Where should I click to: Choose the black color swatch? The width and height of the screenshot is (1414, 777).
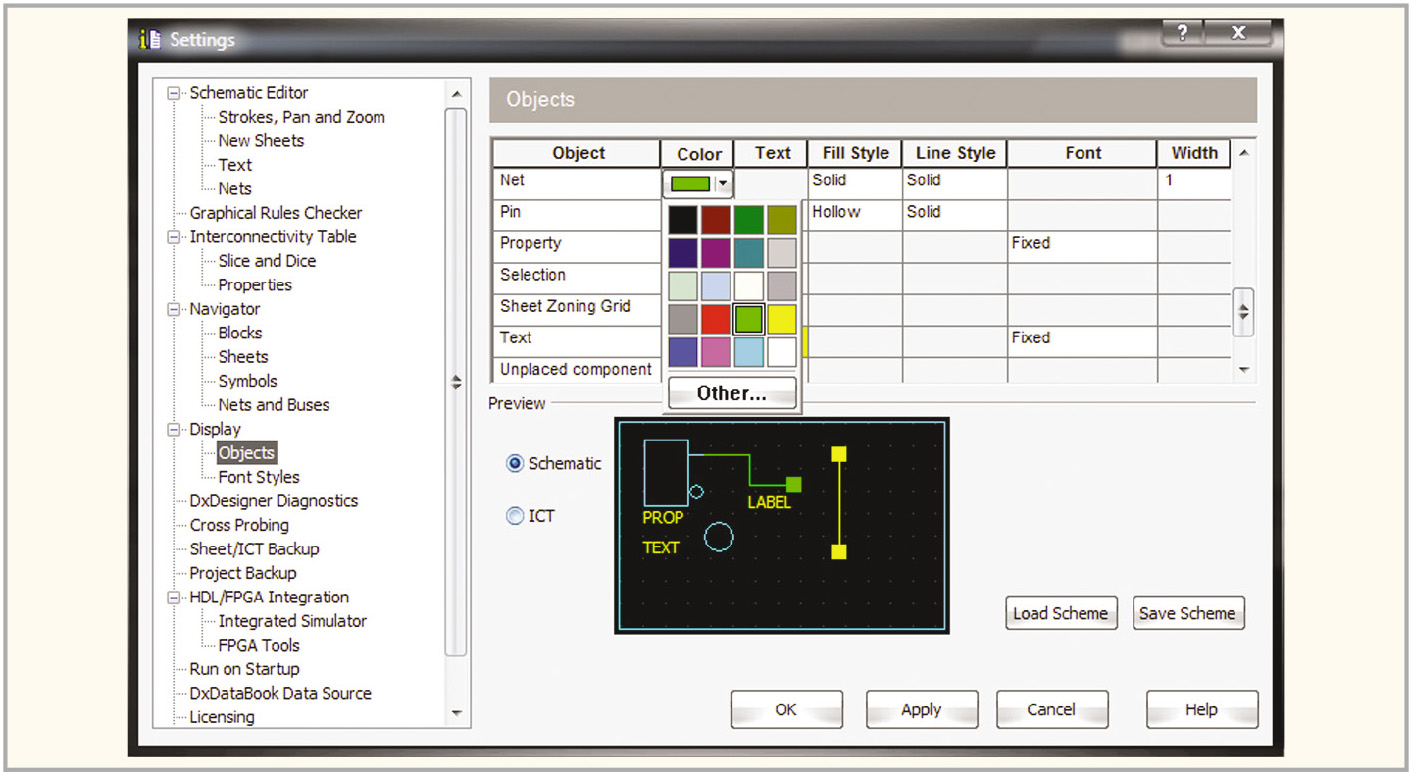coord(683,220)
